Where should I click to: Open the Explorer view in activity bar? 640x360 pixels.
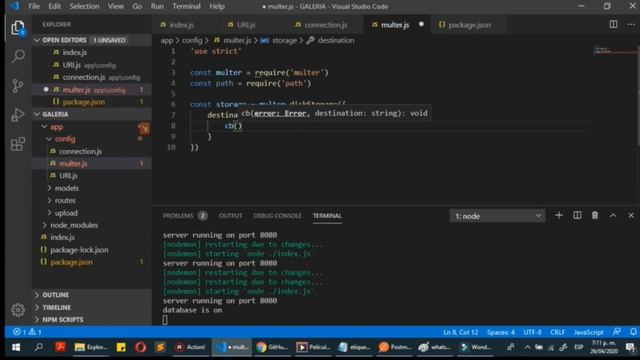(18, 28)
